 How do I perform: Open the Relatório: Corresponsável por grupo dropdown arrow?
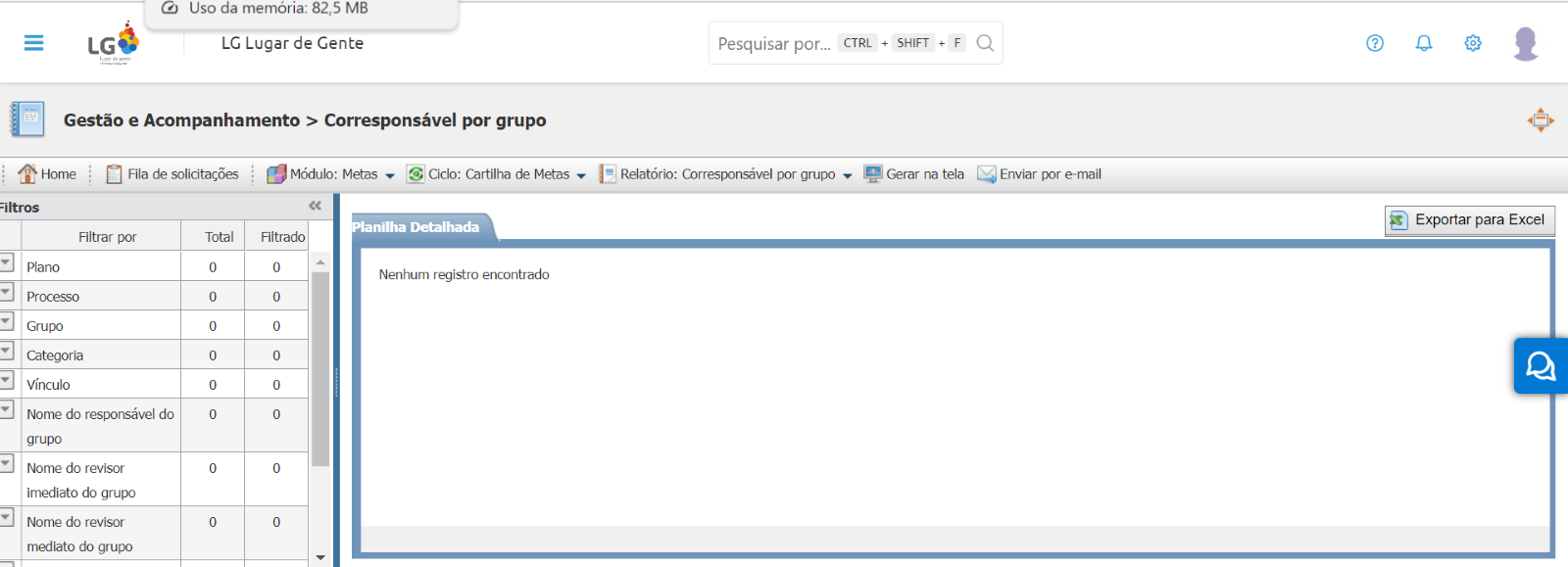848,175
